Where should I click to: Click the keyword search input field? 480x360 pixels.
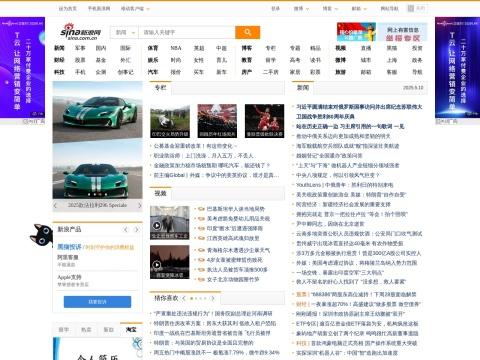(187, 32)
